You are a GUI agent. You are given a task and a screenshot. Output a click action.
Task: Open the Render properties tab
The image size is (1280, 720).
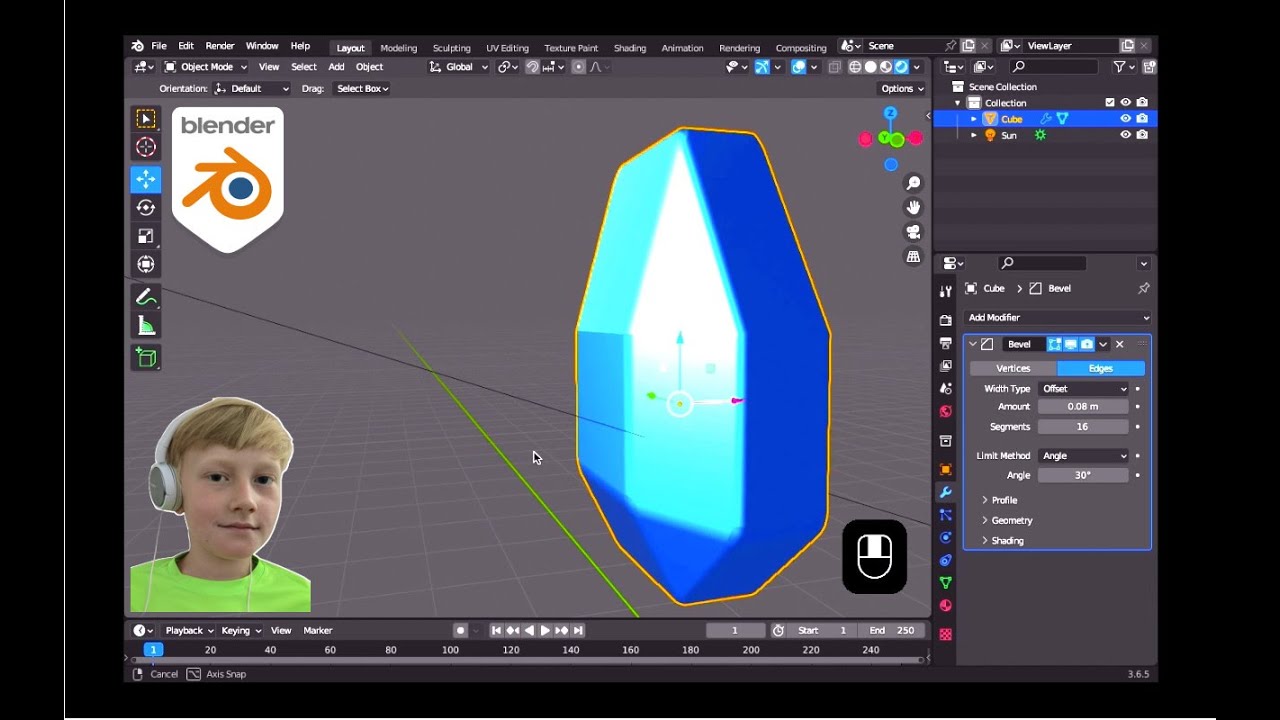point(946,320)
